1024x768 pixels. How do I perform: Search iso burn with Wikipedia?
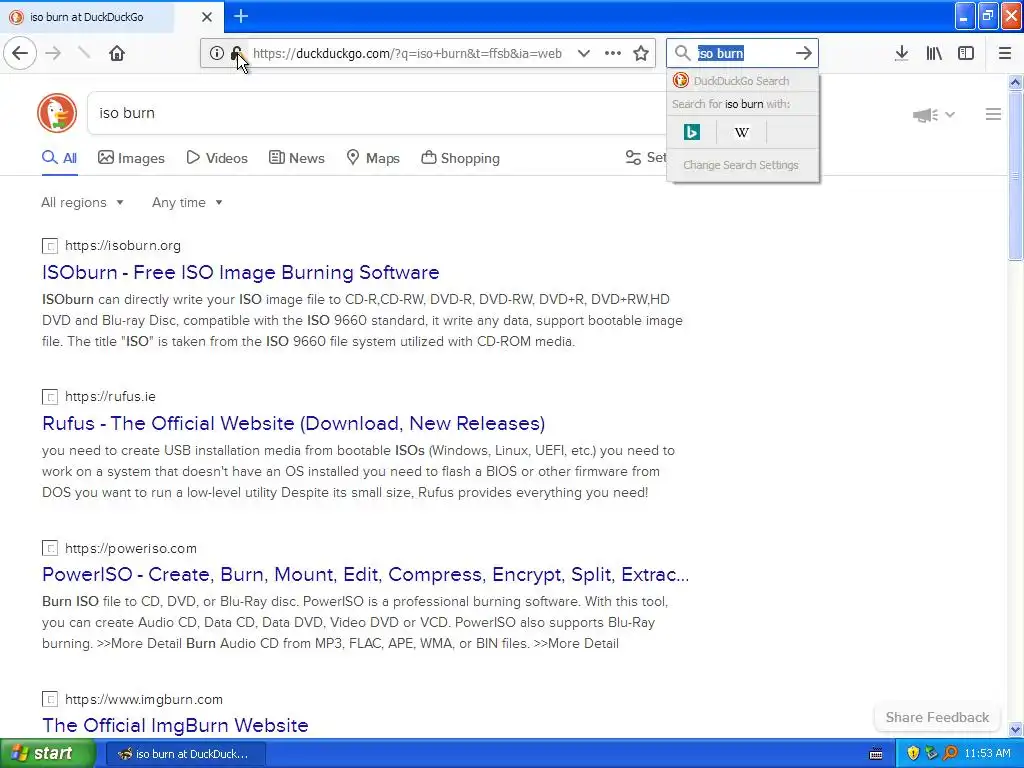(x=741, y=133)
